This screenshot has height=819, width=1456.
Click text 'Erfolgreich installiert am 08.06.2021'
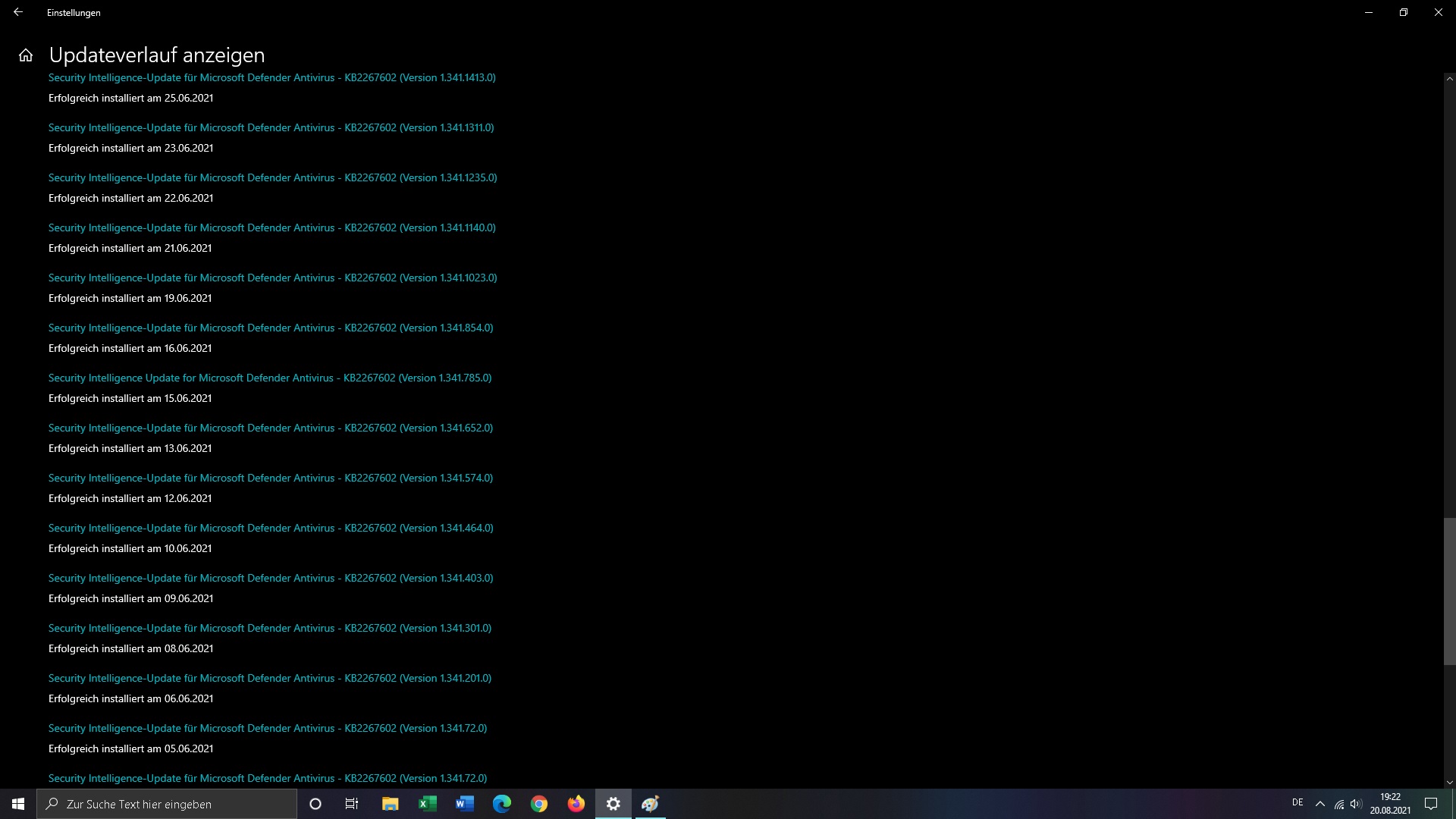coord(130,648)
